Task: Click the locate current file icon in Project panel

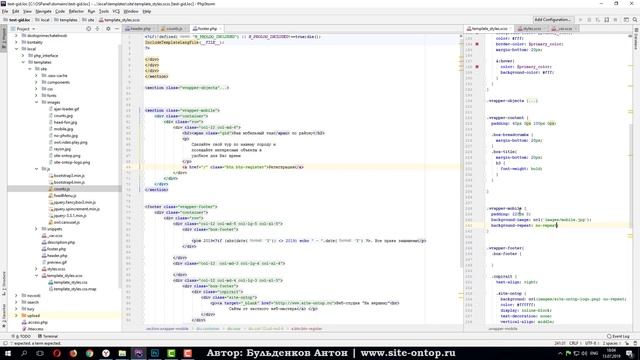Action: (89, 29)
